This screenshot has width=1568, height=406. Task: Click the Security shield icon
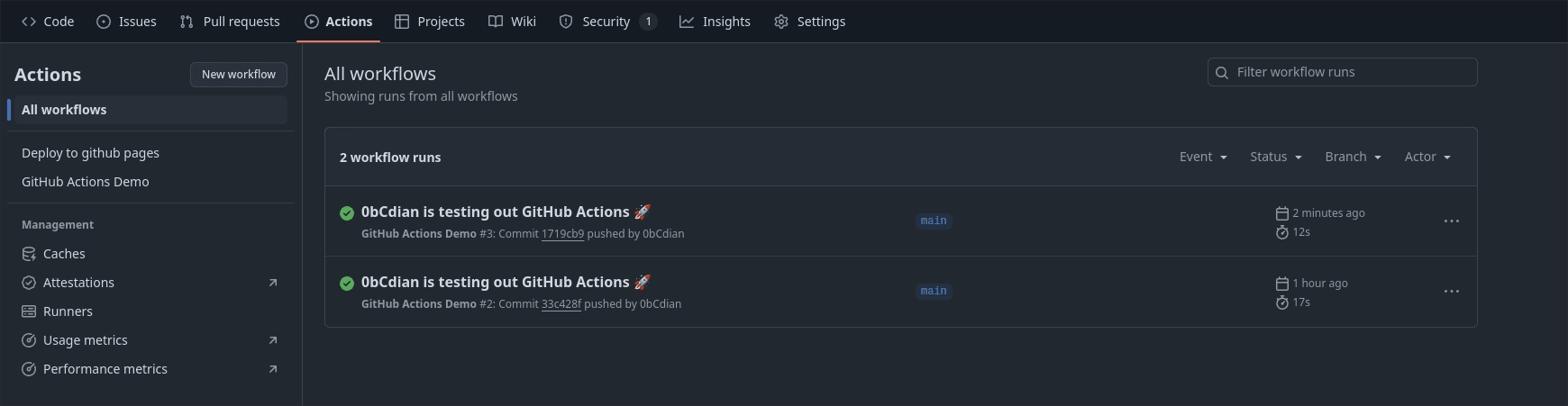point(566,22)
